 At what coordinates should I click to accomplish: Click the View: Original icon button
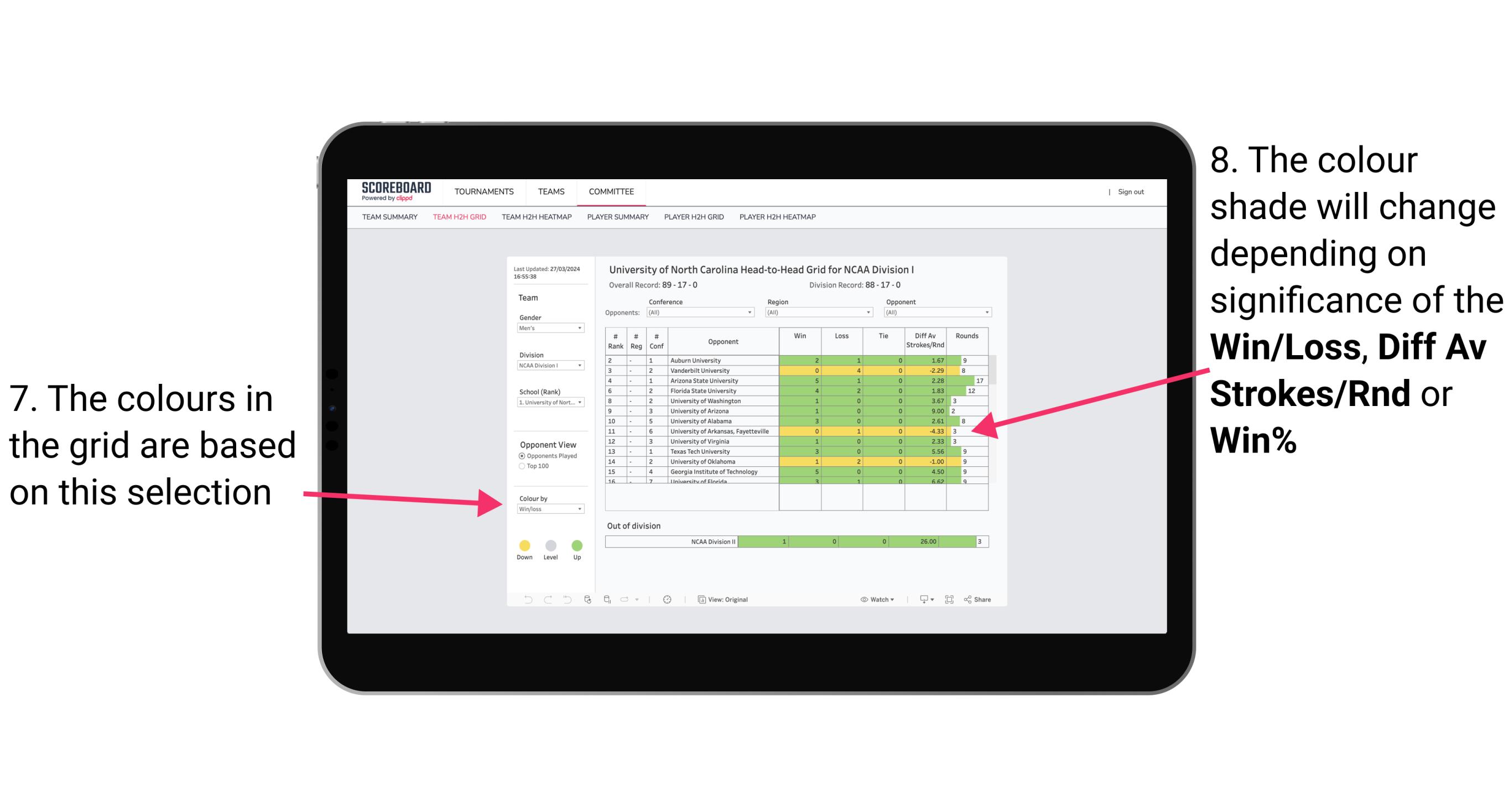pyautogui.click(x=700, y=599)
